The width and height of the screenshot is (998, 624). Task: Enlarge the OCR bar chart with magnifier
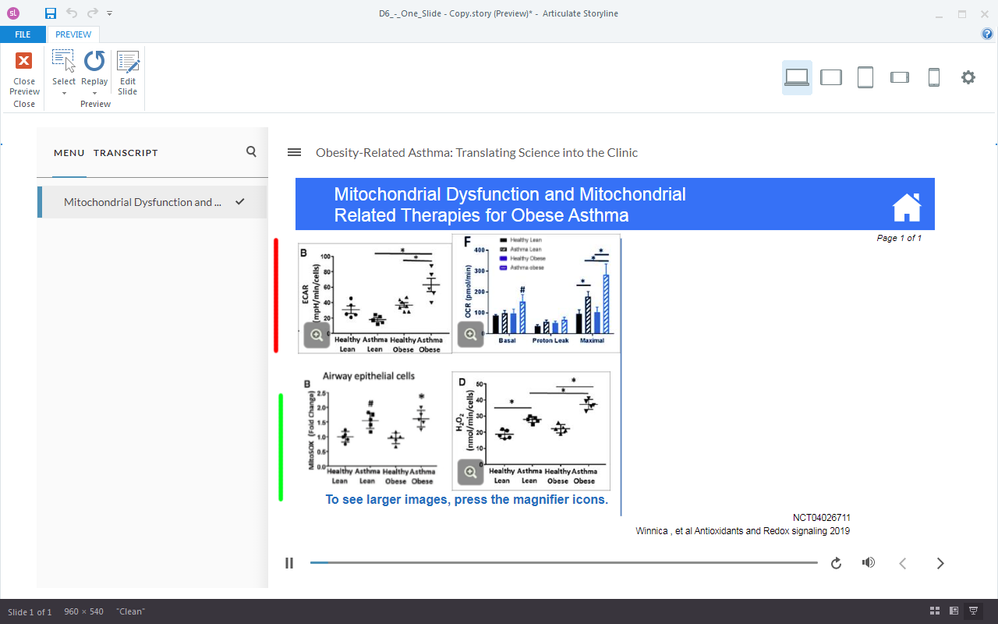(470, 334)
